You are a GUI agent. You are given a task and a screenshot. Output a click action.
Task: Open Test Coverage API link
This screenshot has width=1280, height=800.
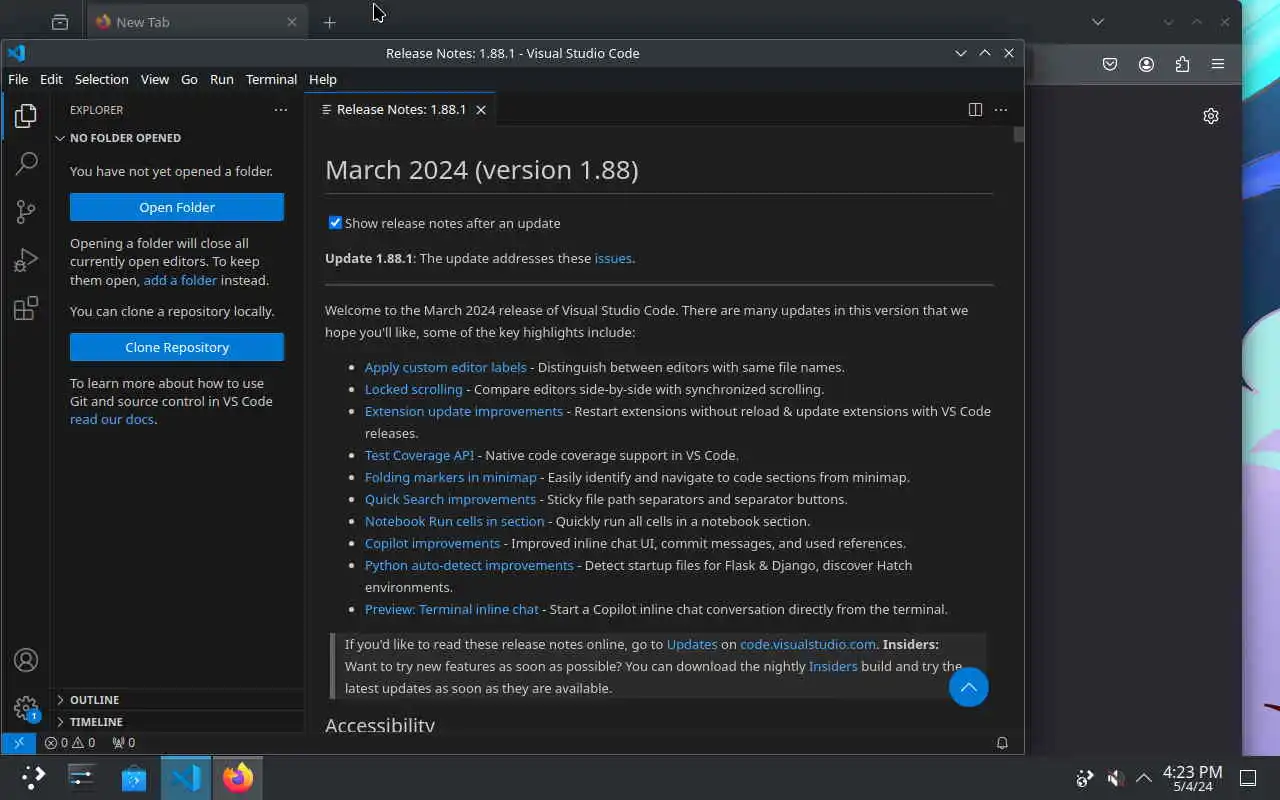coord(420,455)
